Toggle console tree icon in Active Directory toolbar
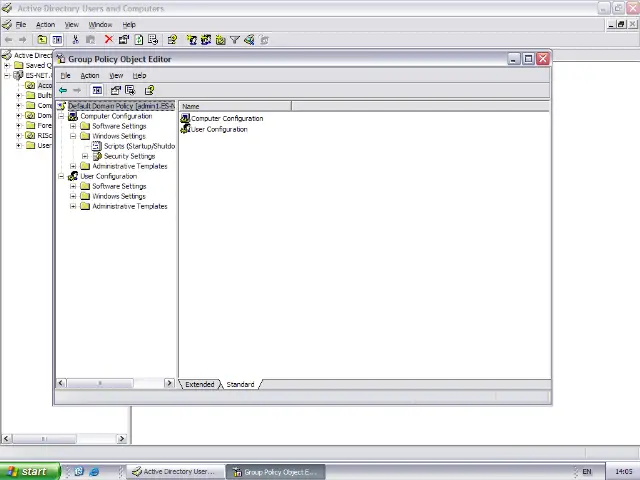 point(57,40)
